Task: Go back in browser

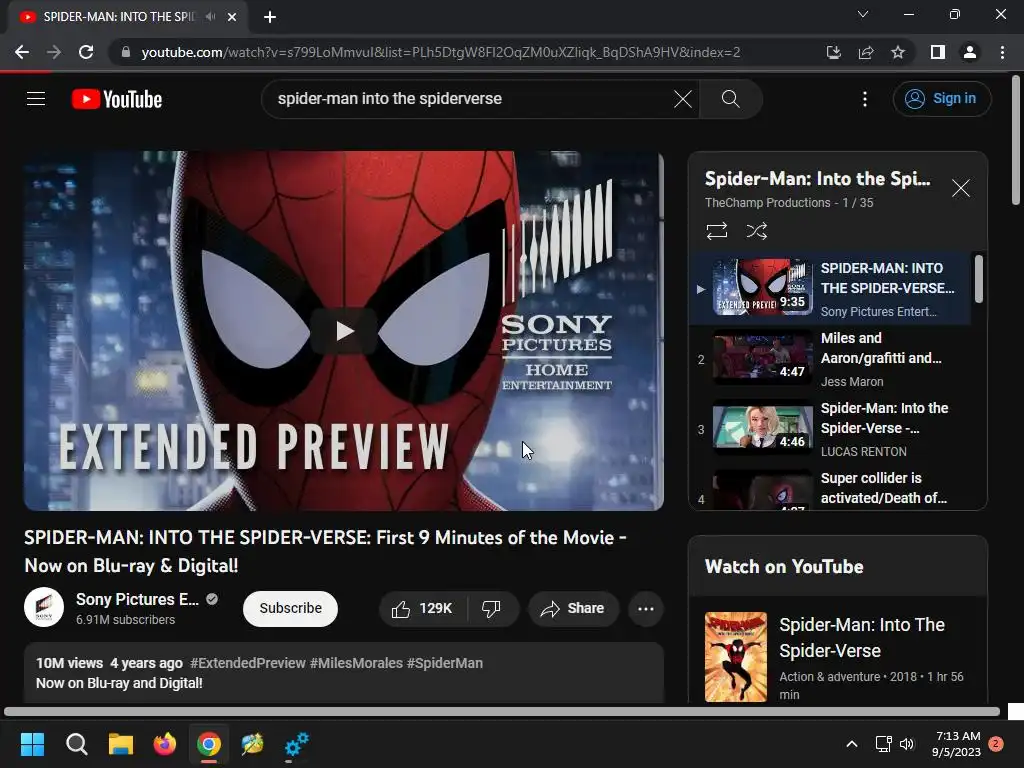Action: tap(22, 52)
